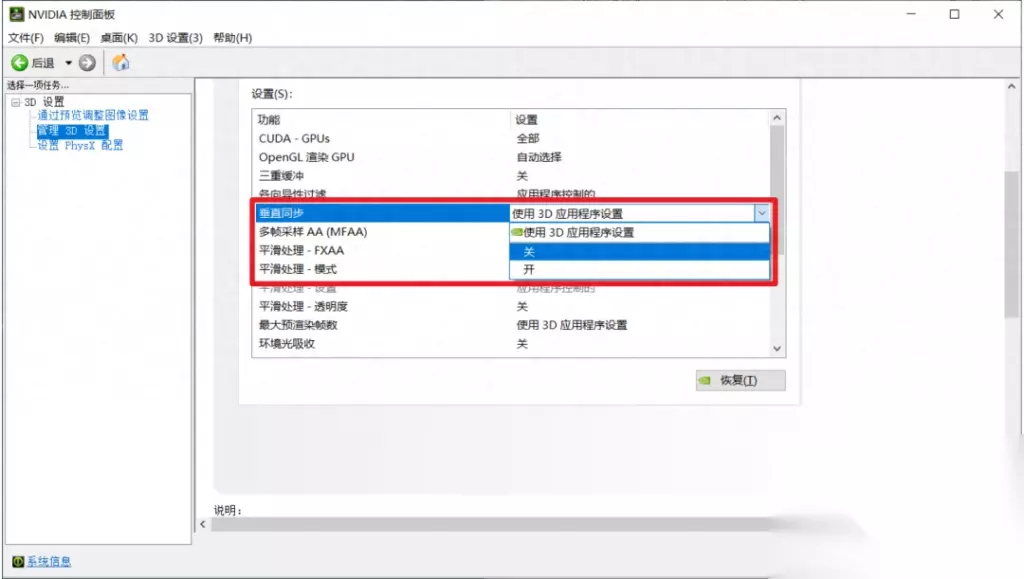Image resolution: width=1024 pixels, height=579 pixels.
Task: Select the 三重缓冲 row
Action: pyautogui.click(x=513, y=176)
